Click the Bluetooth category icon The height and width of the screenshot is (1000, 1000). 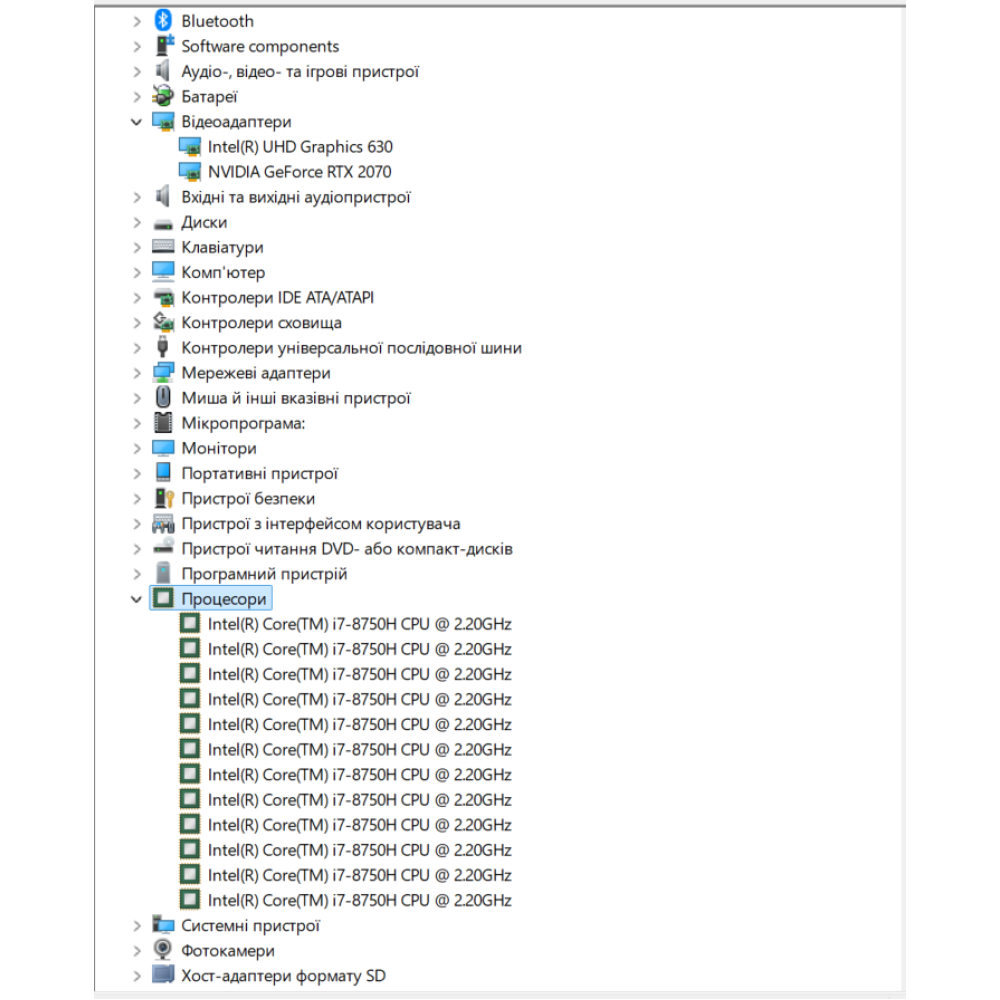coord(163,21)
